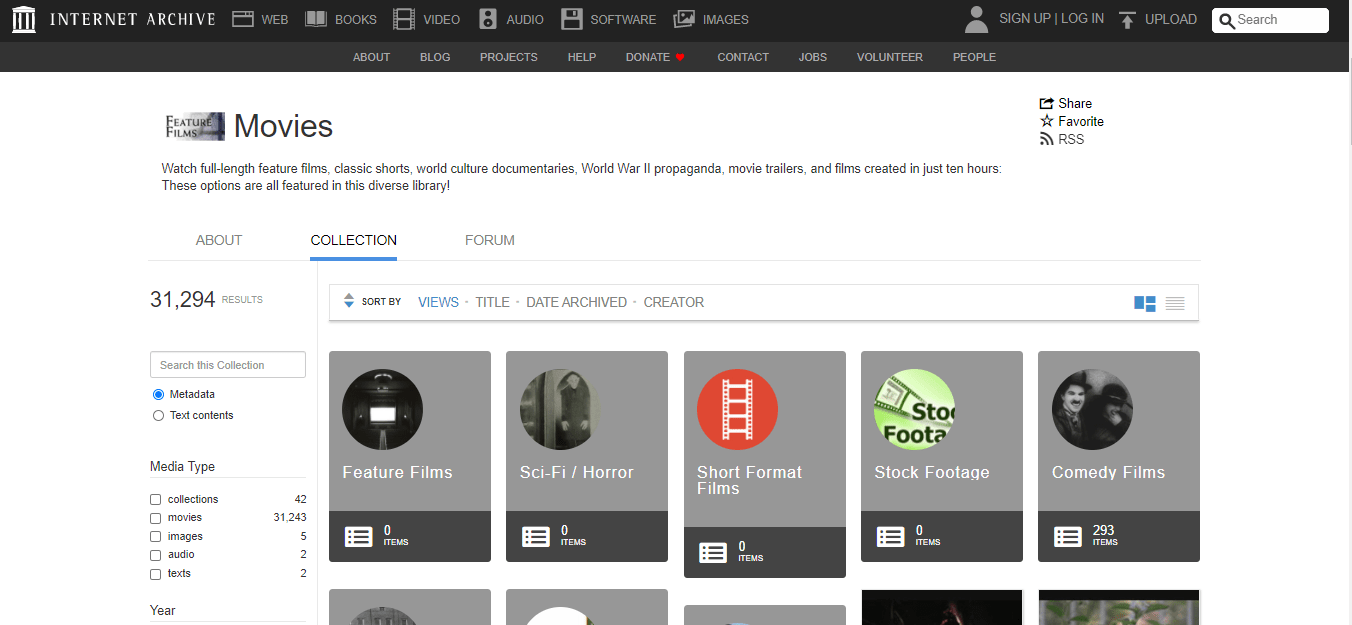Open the Feature Films collection thumbnail
This screenshot has width=1352, height=625.
[382, 410]
